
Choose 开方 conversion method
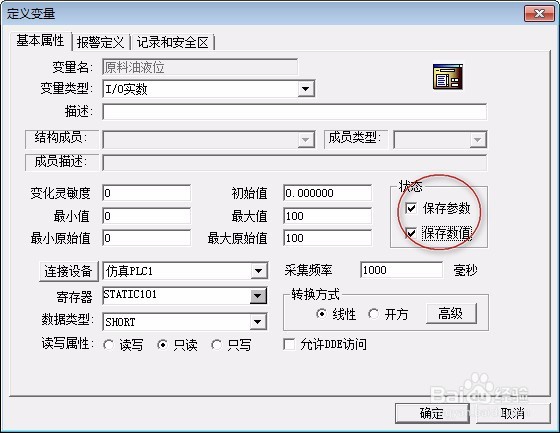point(374,314)
